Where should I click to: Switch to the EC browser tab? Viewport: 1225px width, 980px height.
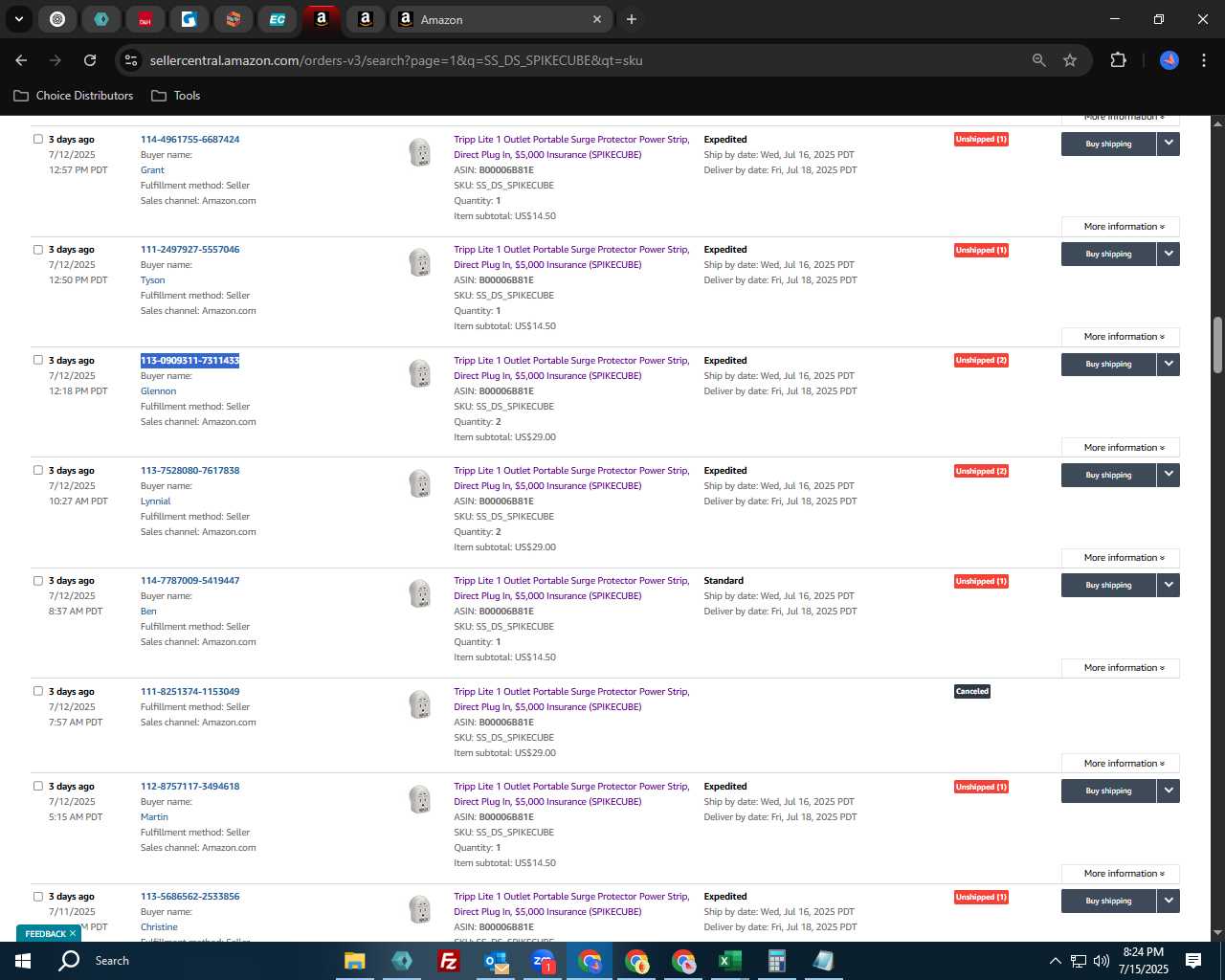click(278, 19)
